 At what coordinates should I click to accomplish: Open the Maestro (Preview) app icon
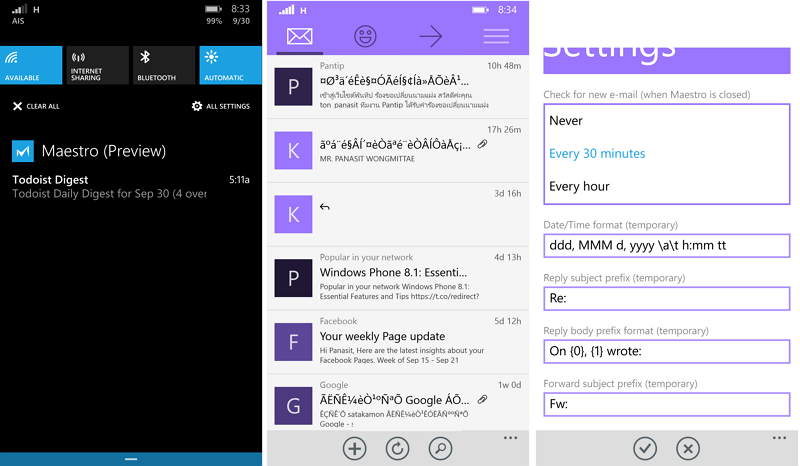[x=23, y=151]
